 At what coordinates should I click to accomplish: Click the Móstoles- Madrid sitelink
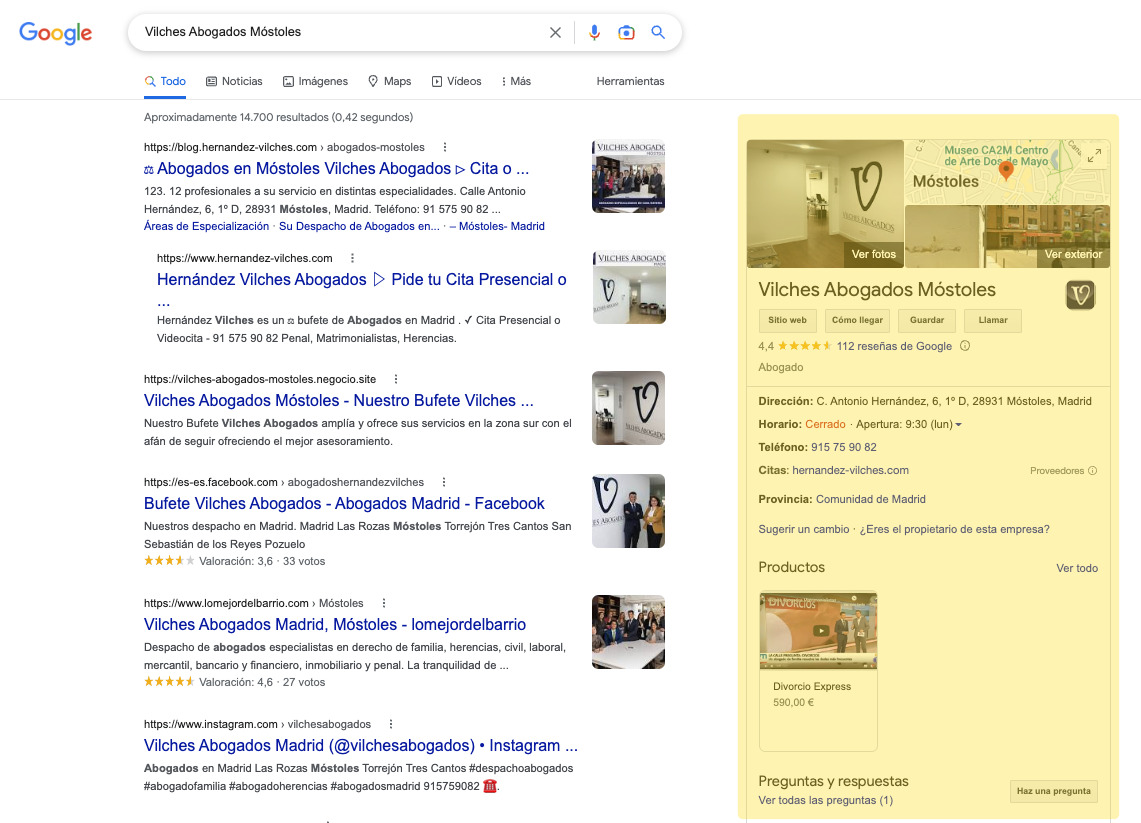(x=497, y=226)
